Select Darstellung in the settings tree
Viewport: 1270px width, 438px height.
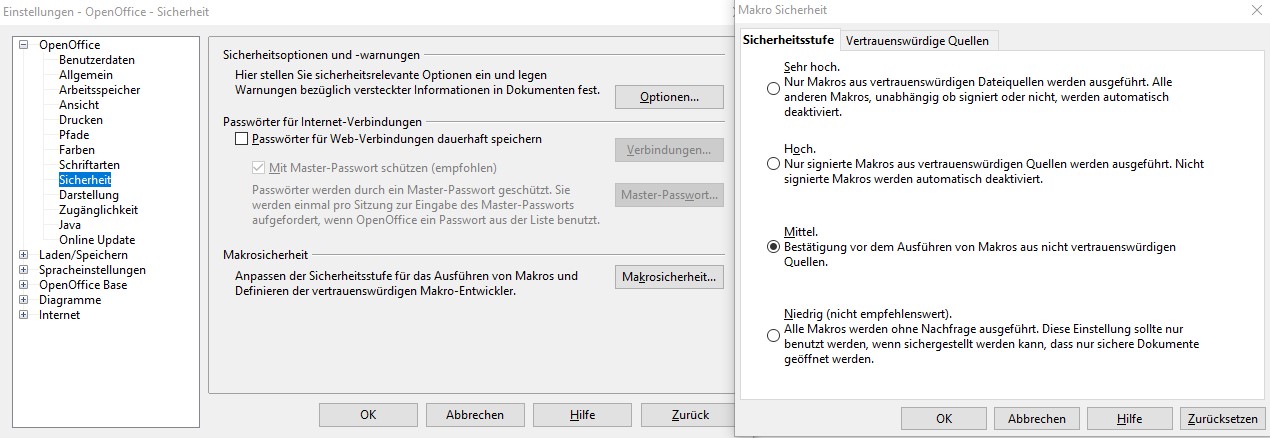point(88,195)
